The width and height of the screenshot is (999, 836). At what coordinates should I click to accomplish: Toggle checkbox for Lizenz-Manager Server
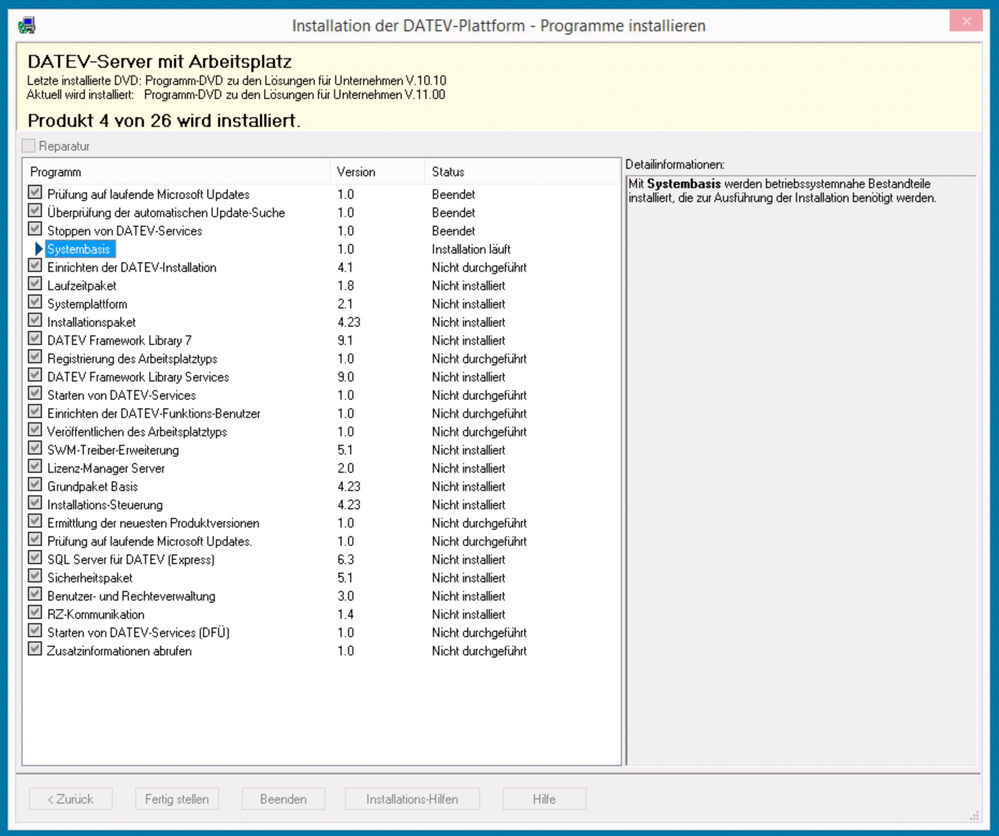(x=36, y=468)
